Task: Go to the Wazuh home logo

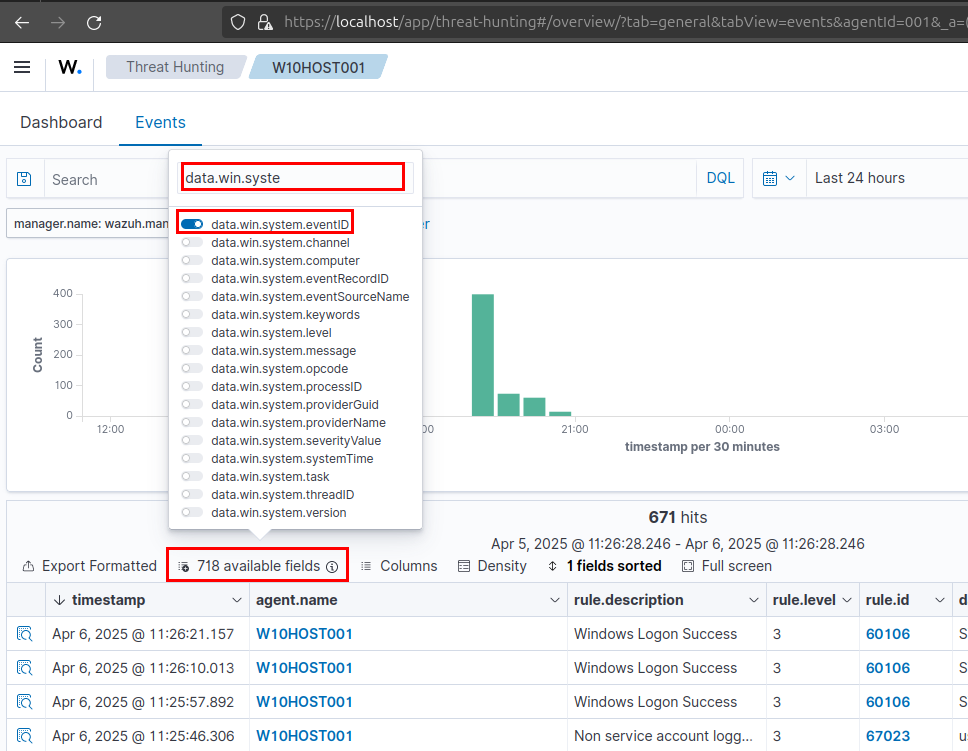Action: coord(70,67)
